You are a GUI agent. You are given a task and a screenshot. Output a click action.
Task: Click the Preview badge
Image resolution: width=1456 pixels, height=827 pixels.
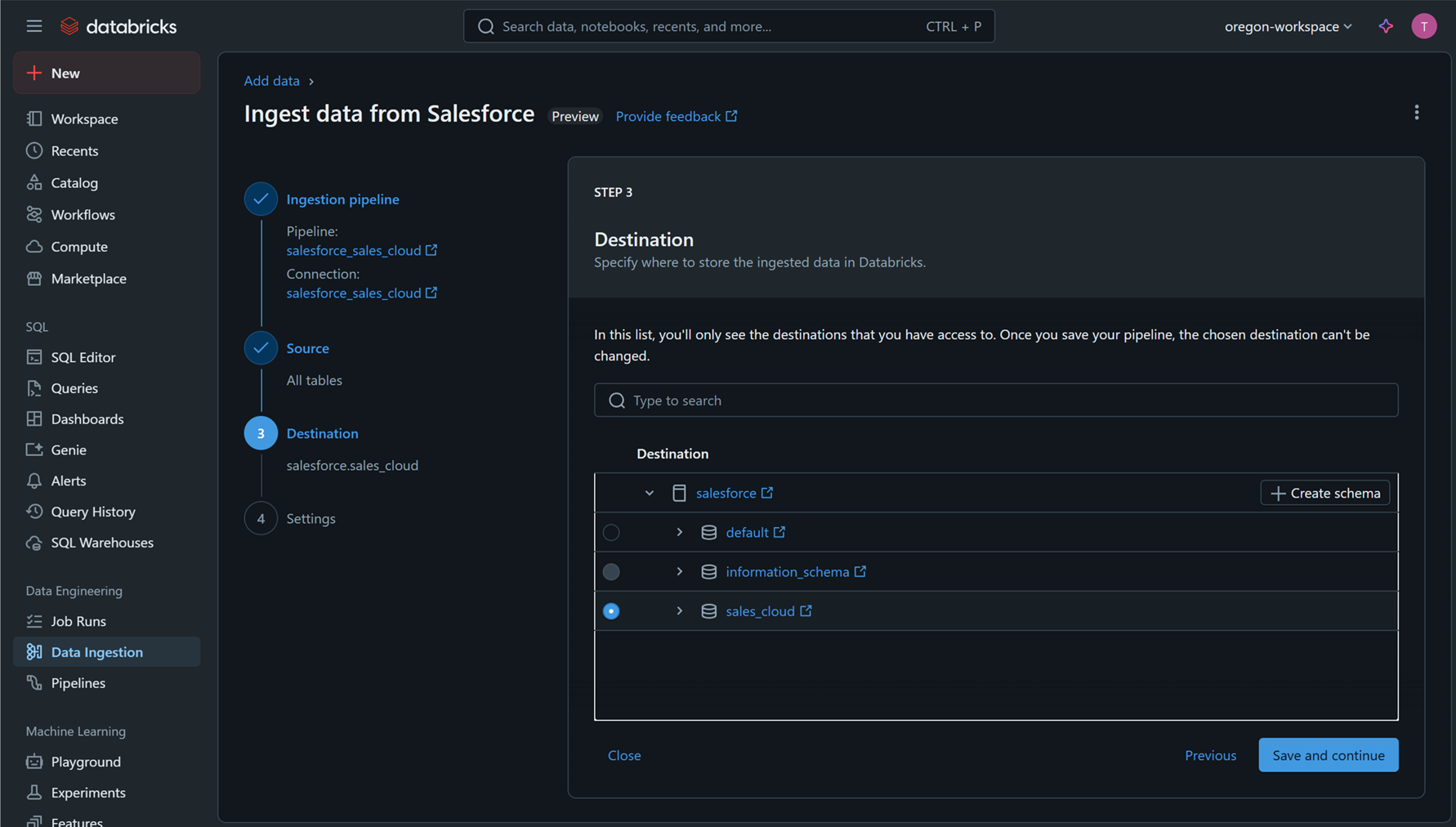[x=575, y=116]
